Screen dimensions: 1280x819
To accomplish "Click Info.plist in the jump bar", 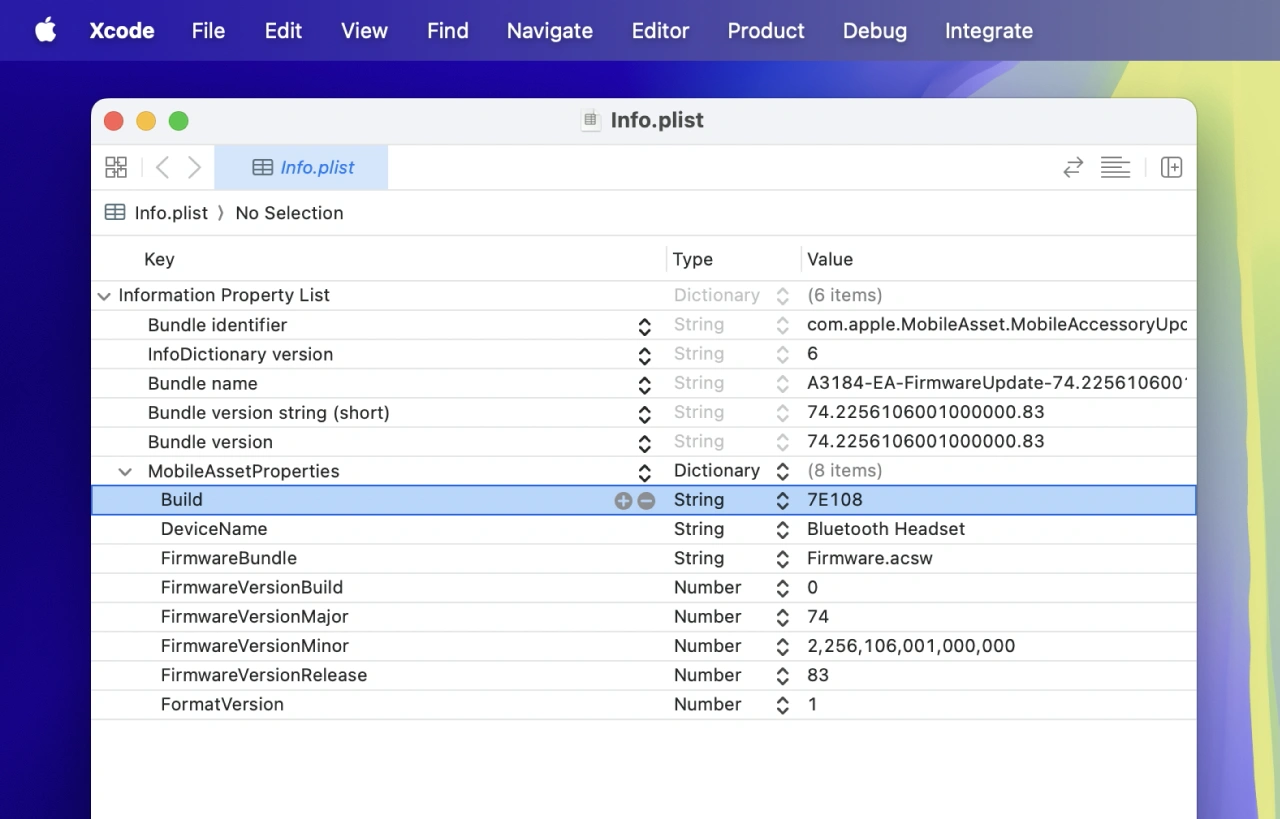I will click(x=170, y=213).
